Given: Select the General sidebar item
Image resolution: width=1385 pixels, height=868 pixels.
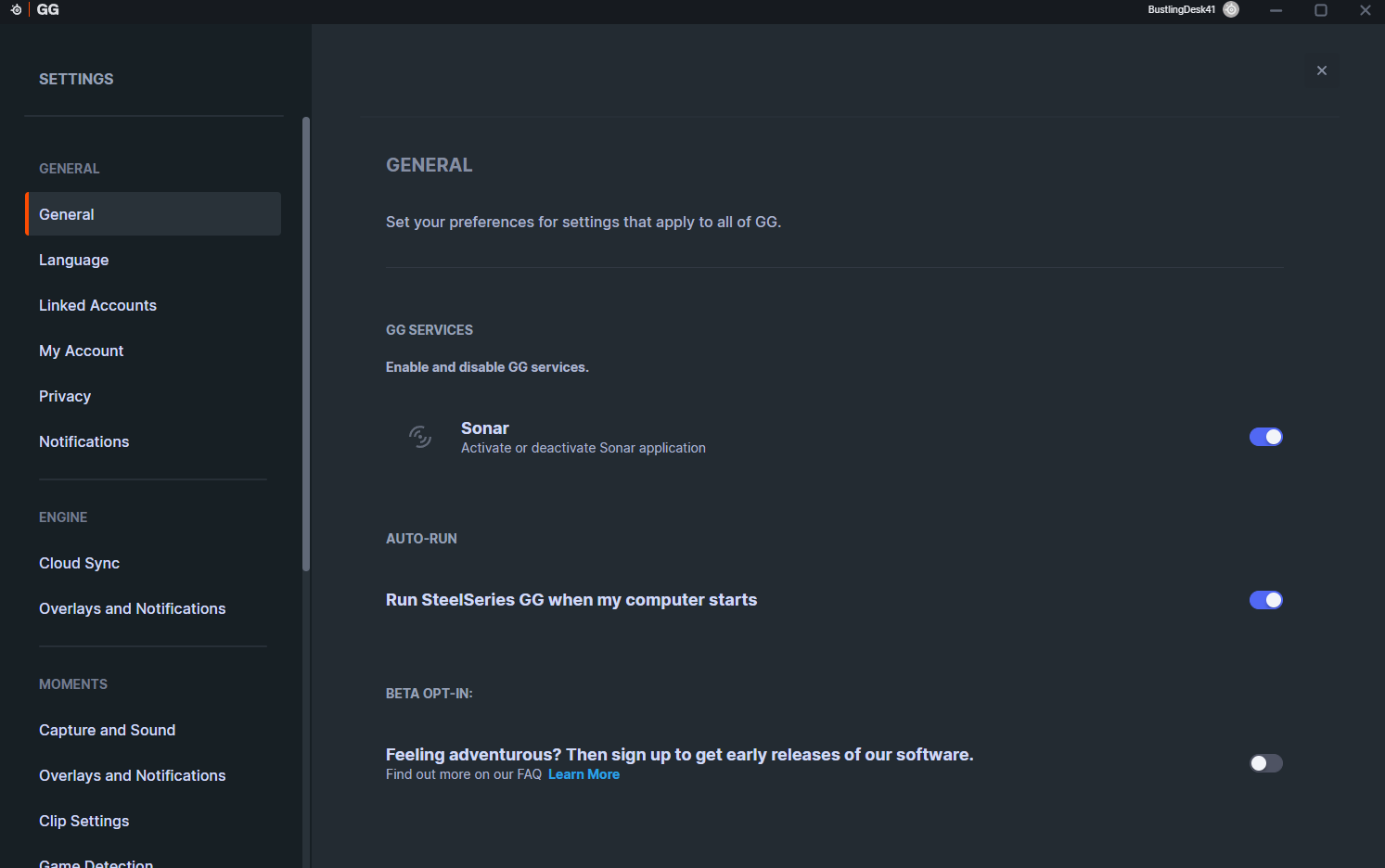Looking at the screenshot, I should point(153,214).
